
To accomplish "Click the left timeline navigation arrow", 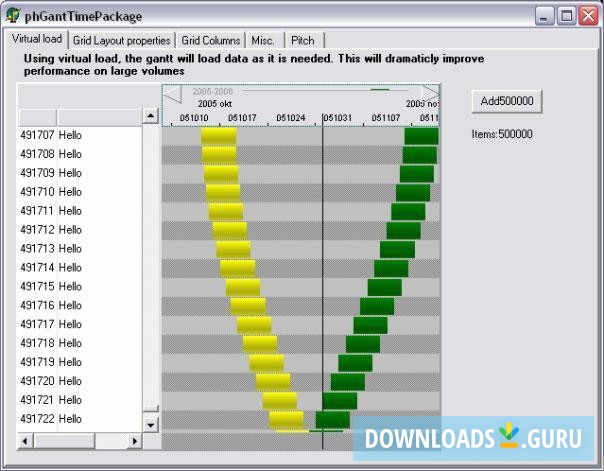I will pyautogui.click(x=173, y=94).
